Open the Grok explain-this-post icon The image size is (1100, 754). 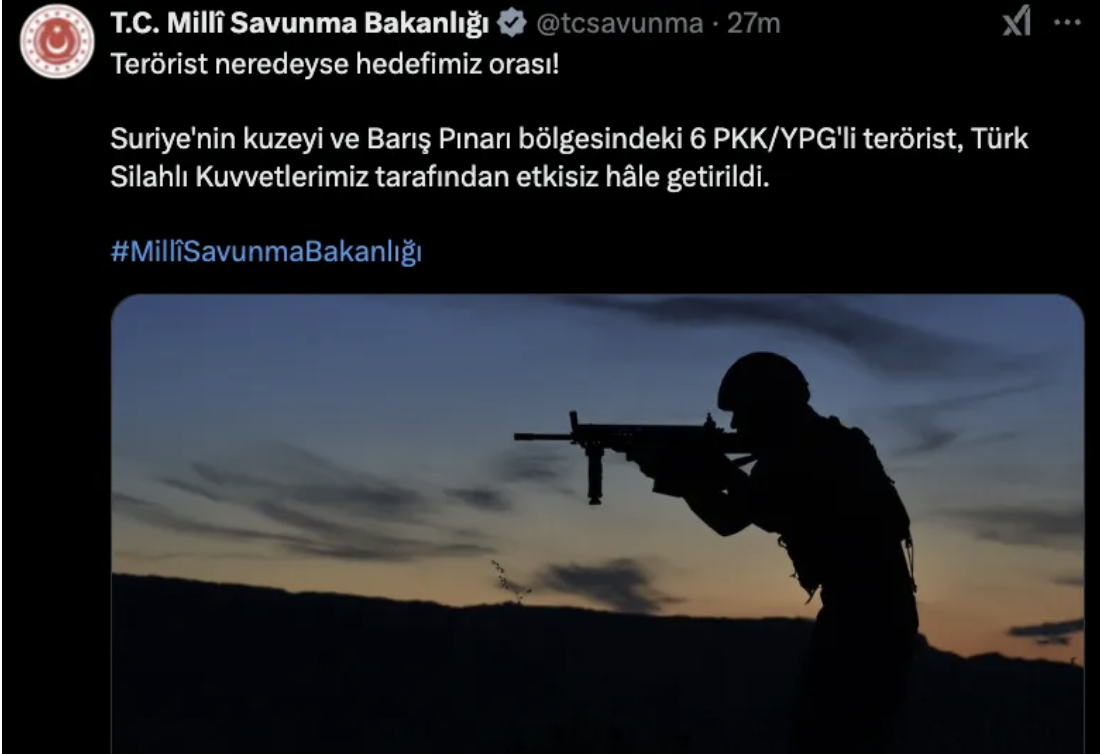click(x=1017, y=21)
